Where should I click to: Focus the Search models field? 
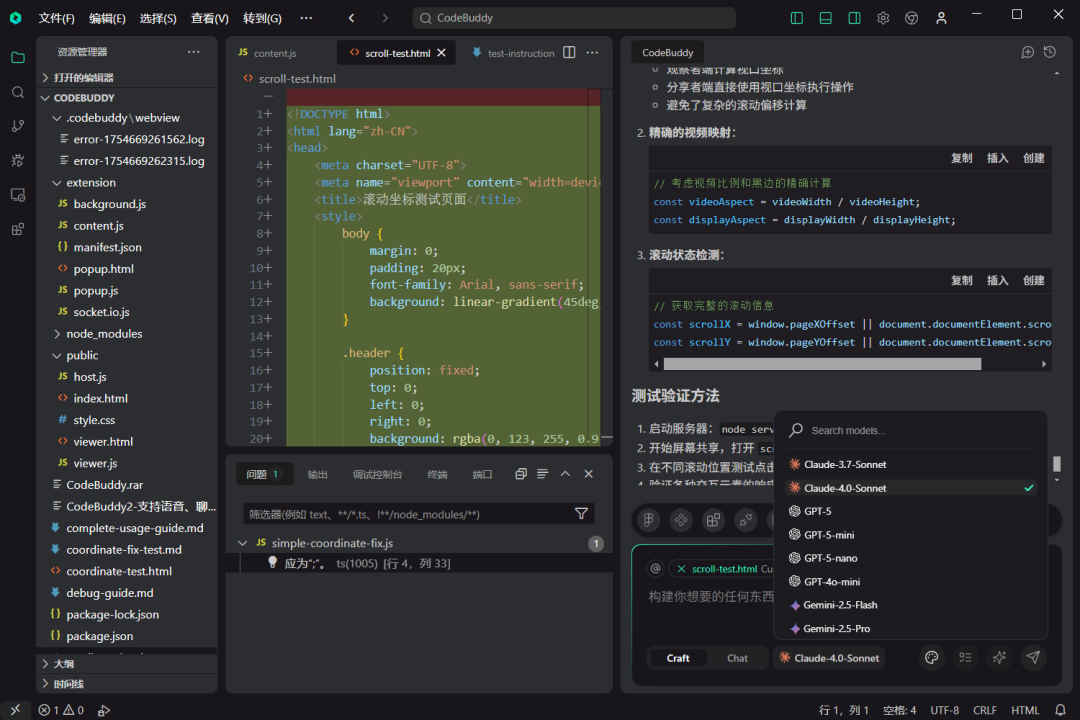(911, 431)
